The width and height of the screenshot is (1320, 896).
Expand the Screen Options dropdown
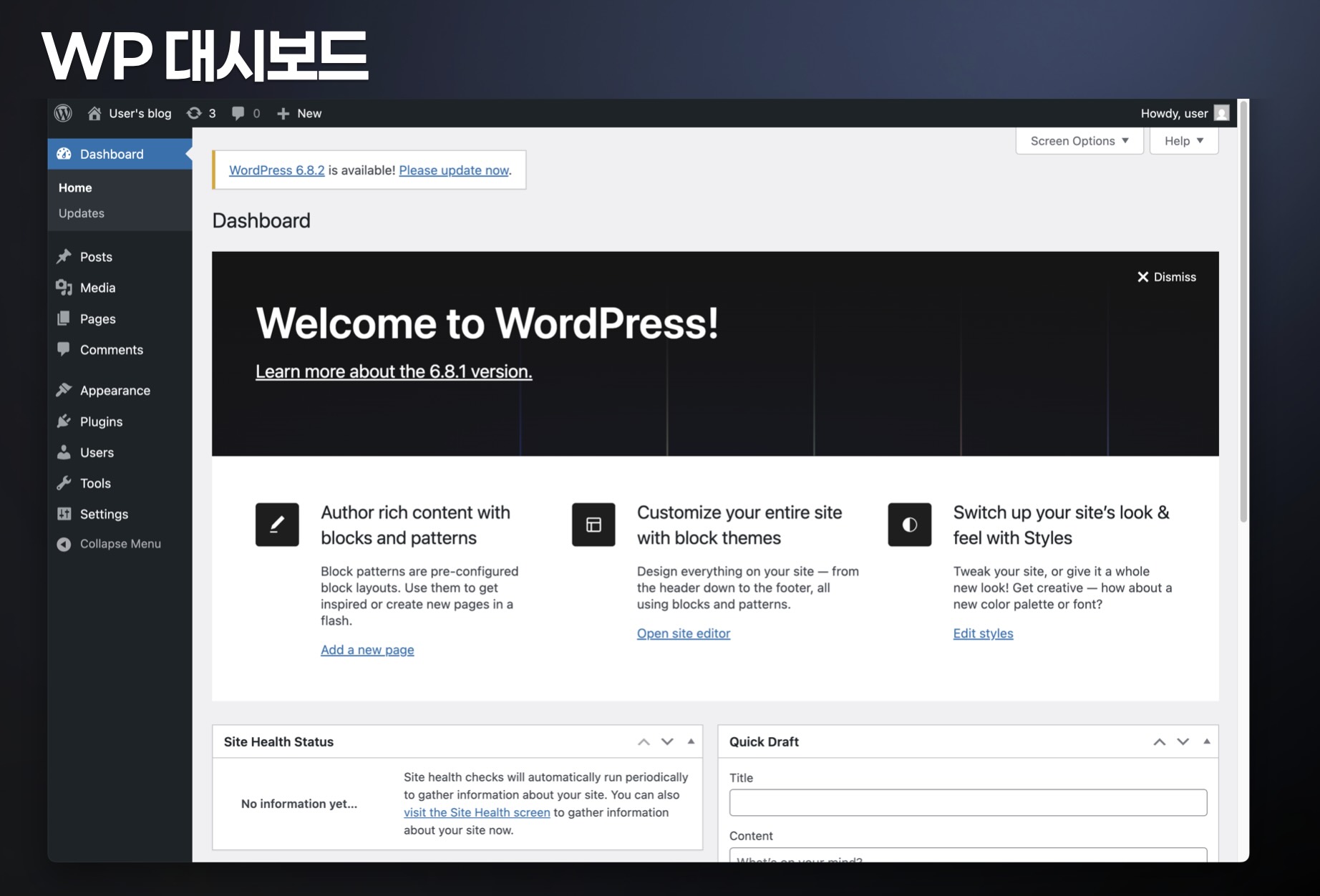coord(1079,141)
